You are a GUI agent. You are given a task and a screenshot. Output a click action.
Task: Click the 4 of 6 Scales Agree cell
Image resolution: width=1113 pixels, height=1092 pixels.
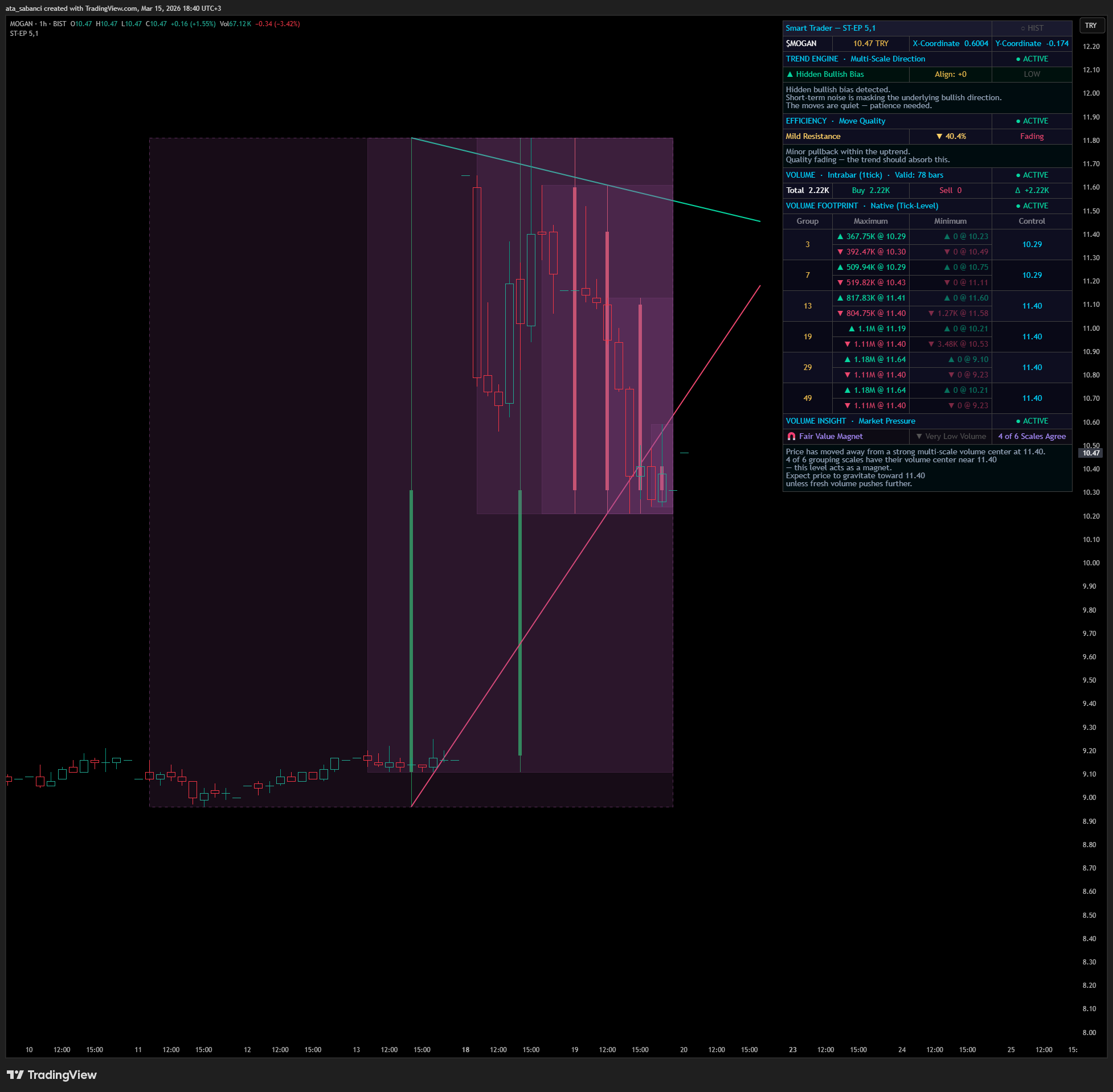[1032, 437]
